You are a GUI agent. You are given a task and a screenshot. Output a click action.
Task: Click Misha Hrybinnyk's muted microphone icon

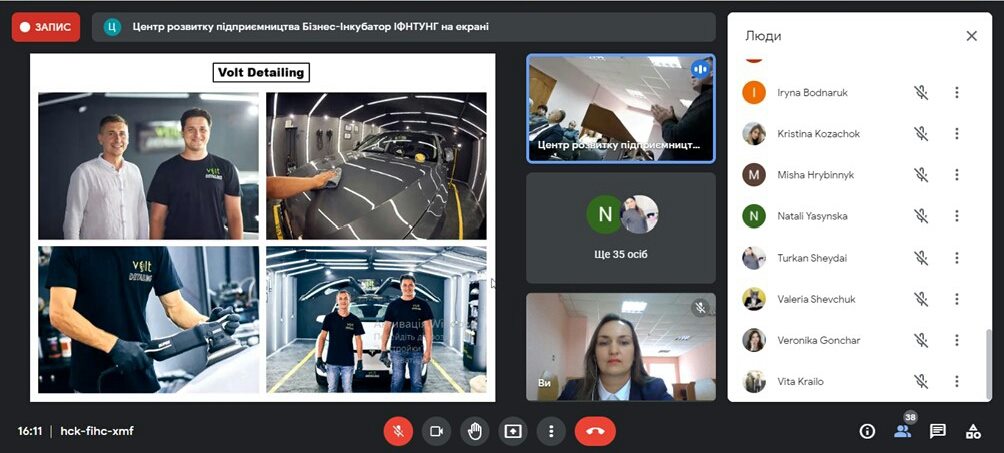click(921, 174)
